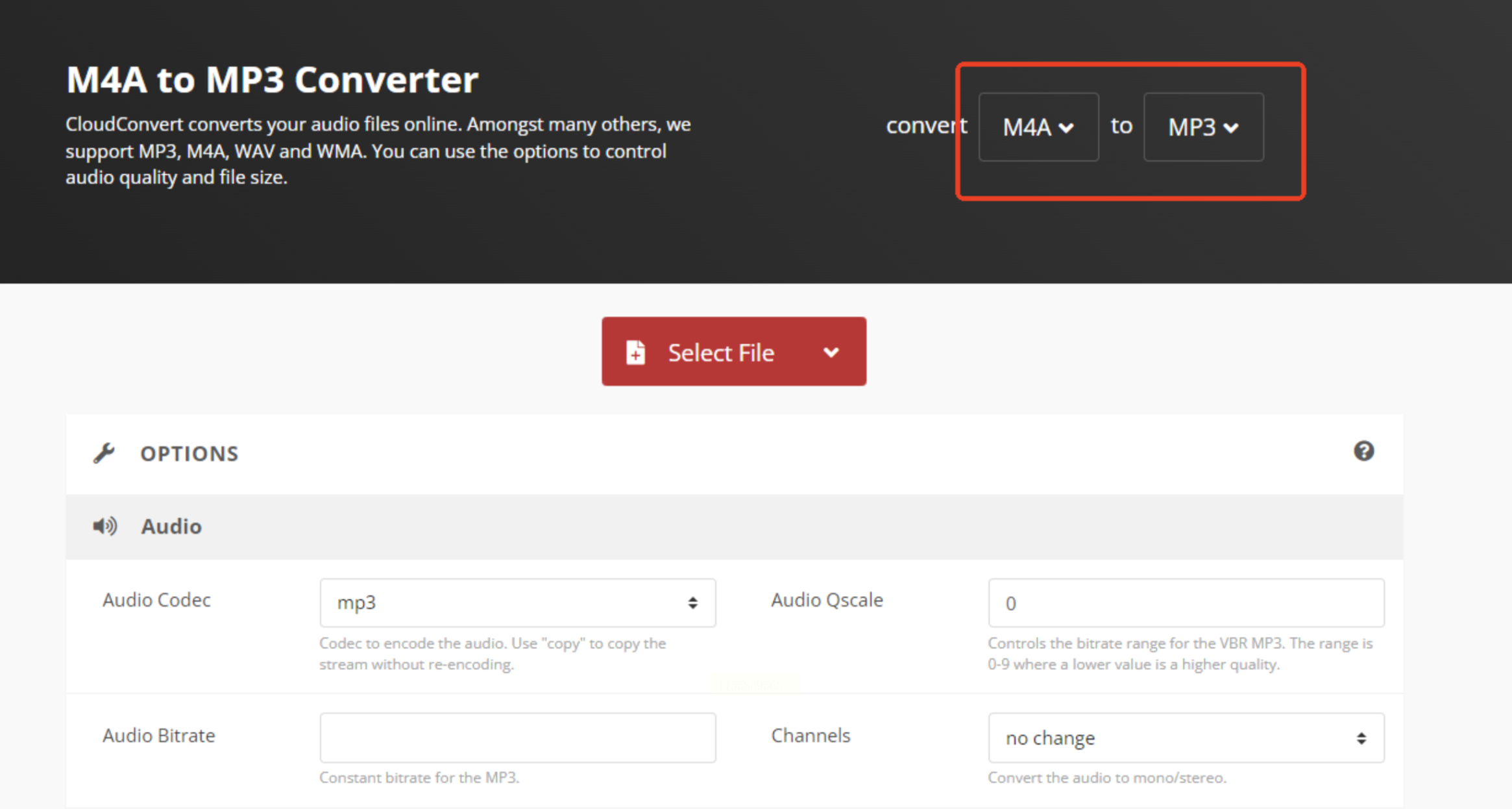Viewport: 1512px width, 809px height.
Task: Click the Audio Bitrate label
Action: click(x=158, y=735)
